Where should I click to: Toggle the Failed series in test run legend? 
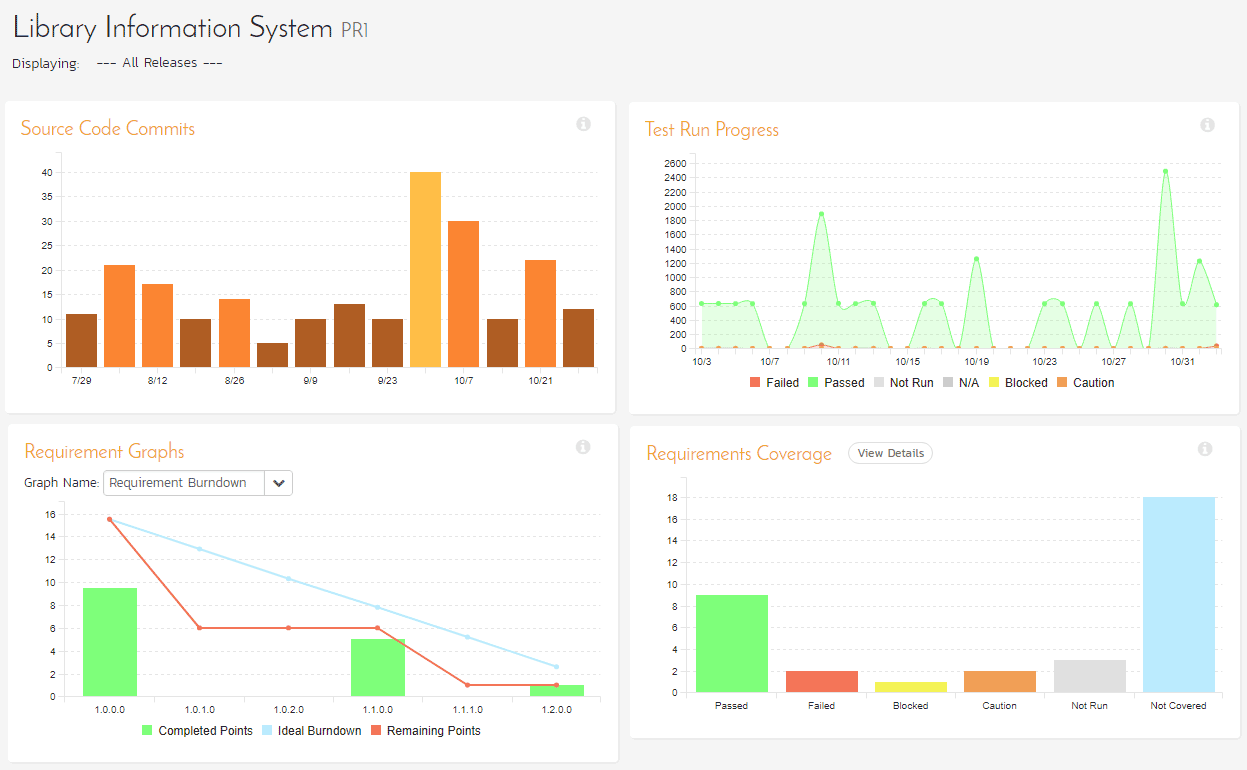[774, 383]
